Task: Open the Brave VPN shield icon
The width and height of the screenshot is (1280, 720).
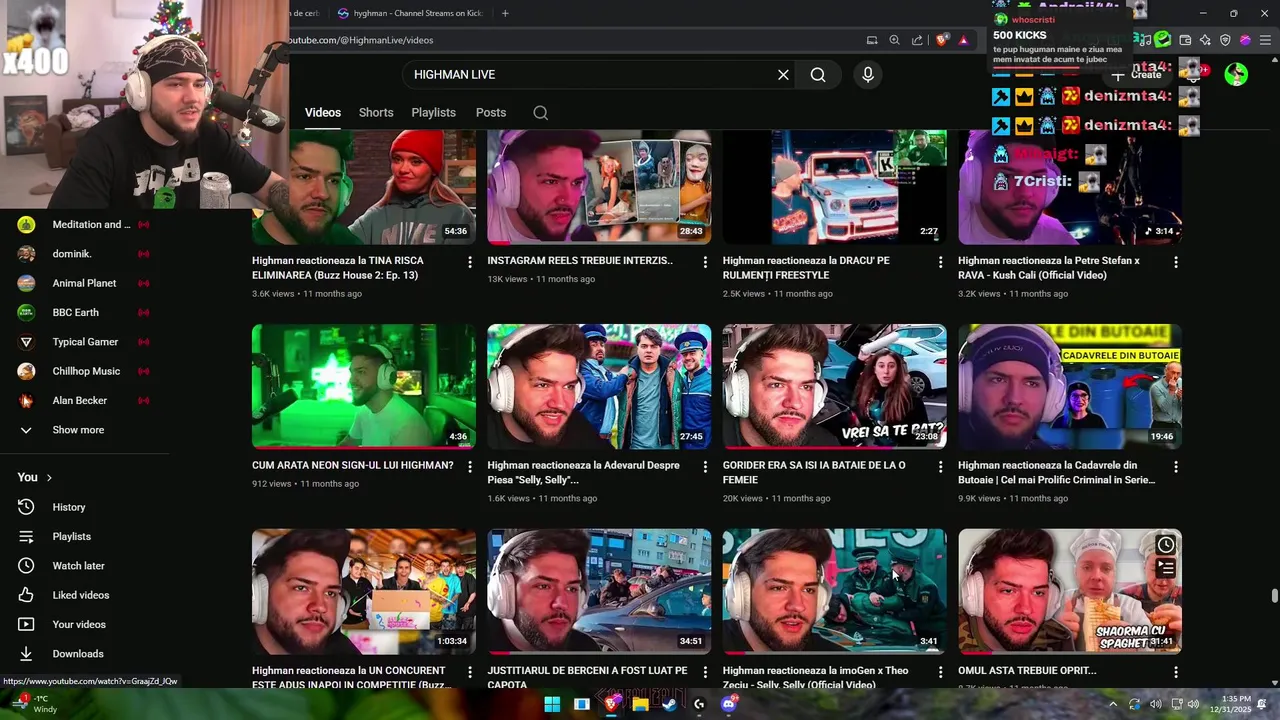Action: point(1225,40)
